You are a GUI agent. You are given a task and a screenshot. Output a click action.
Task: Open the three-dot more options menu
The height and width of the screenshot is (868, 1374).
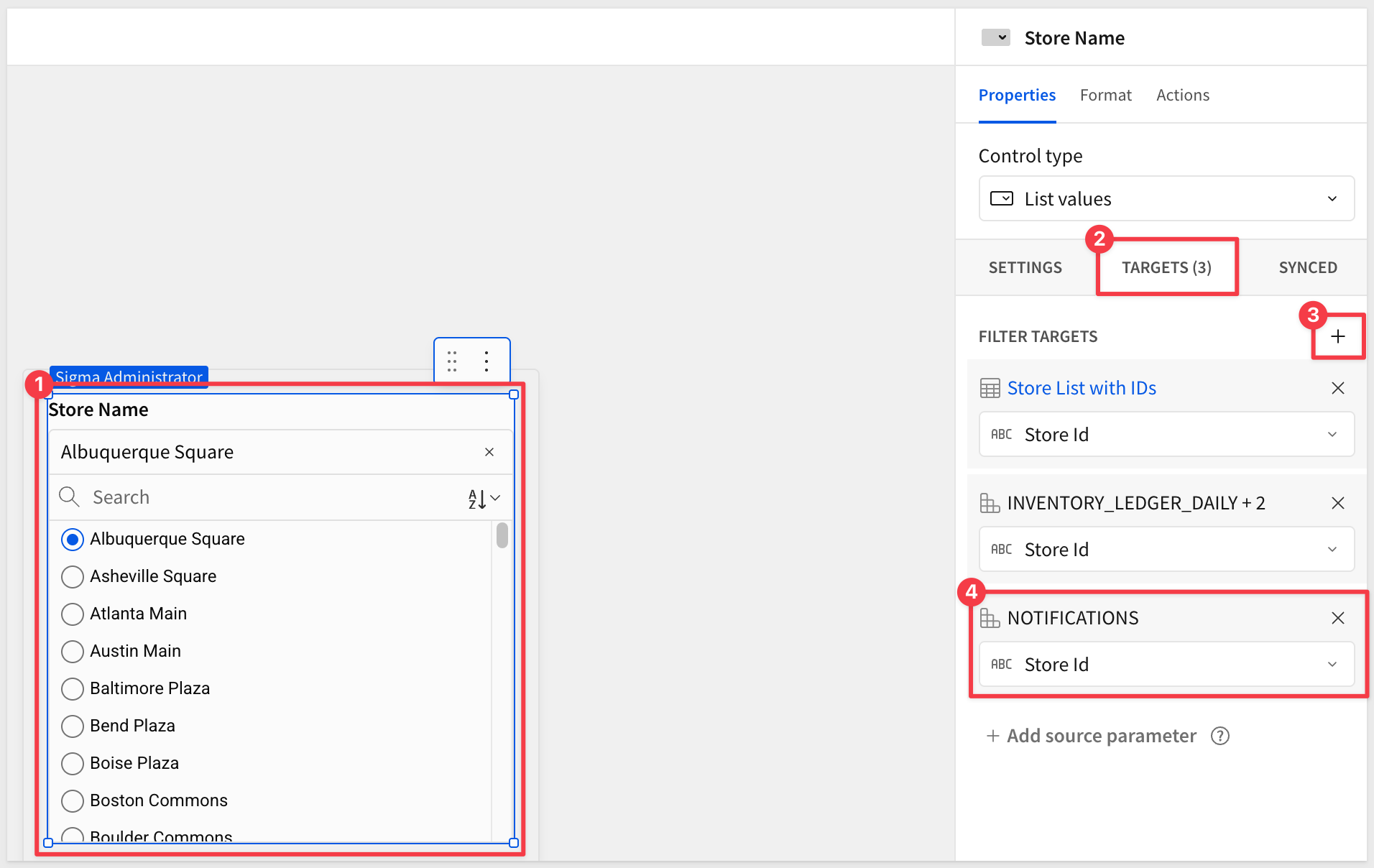click(x=487, y=361)
